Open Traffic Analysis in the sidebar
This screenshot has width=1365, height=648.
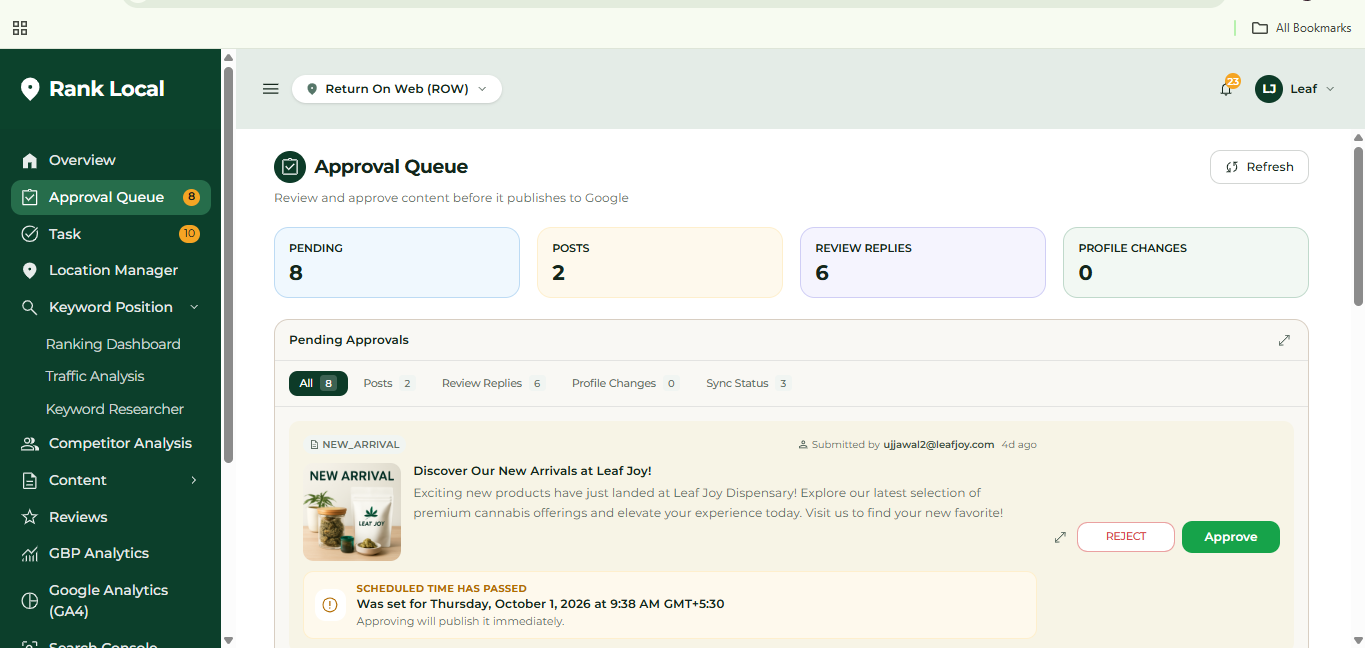(x=95, y=377)
